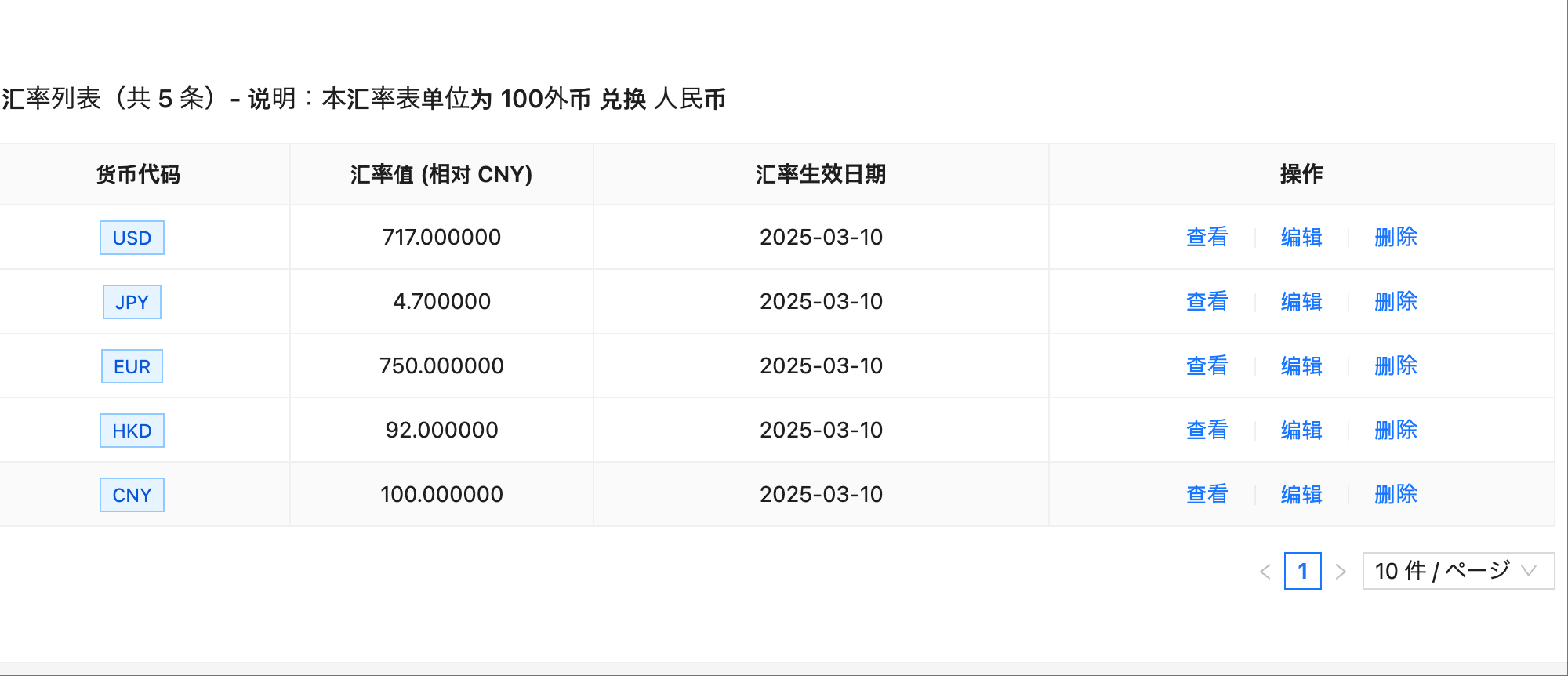View the EUR exchange rate details
Screen dimensions: 1568x676
[x=1207, y=365]
